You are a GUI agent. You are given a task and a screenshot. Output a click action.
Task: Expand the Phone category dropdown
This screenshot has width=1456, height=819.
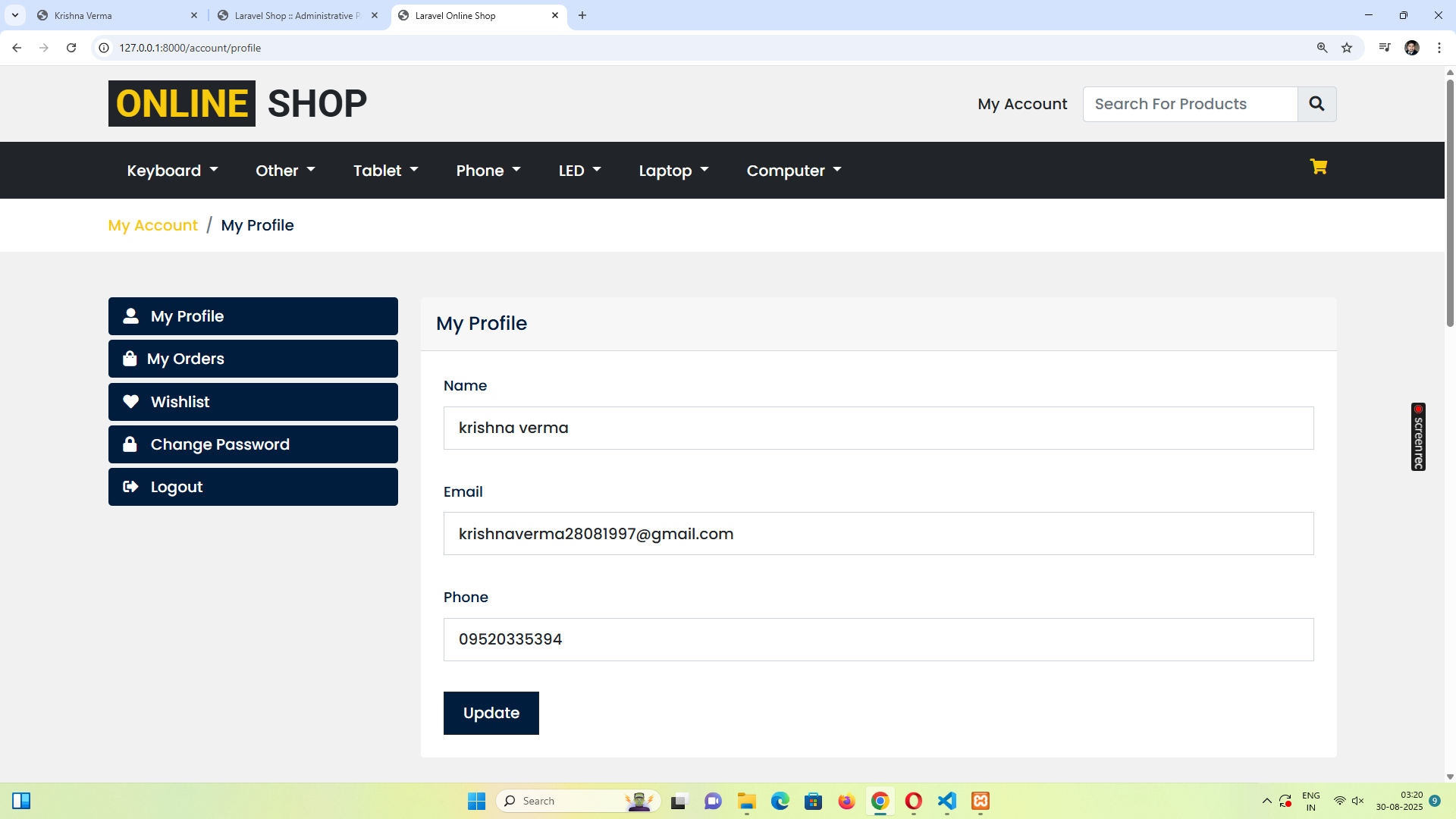click(488, 171)
